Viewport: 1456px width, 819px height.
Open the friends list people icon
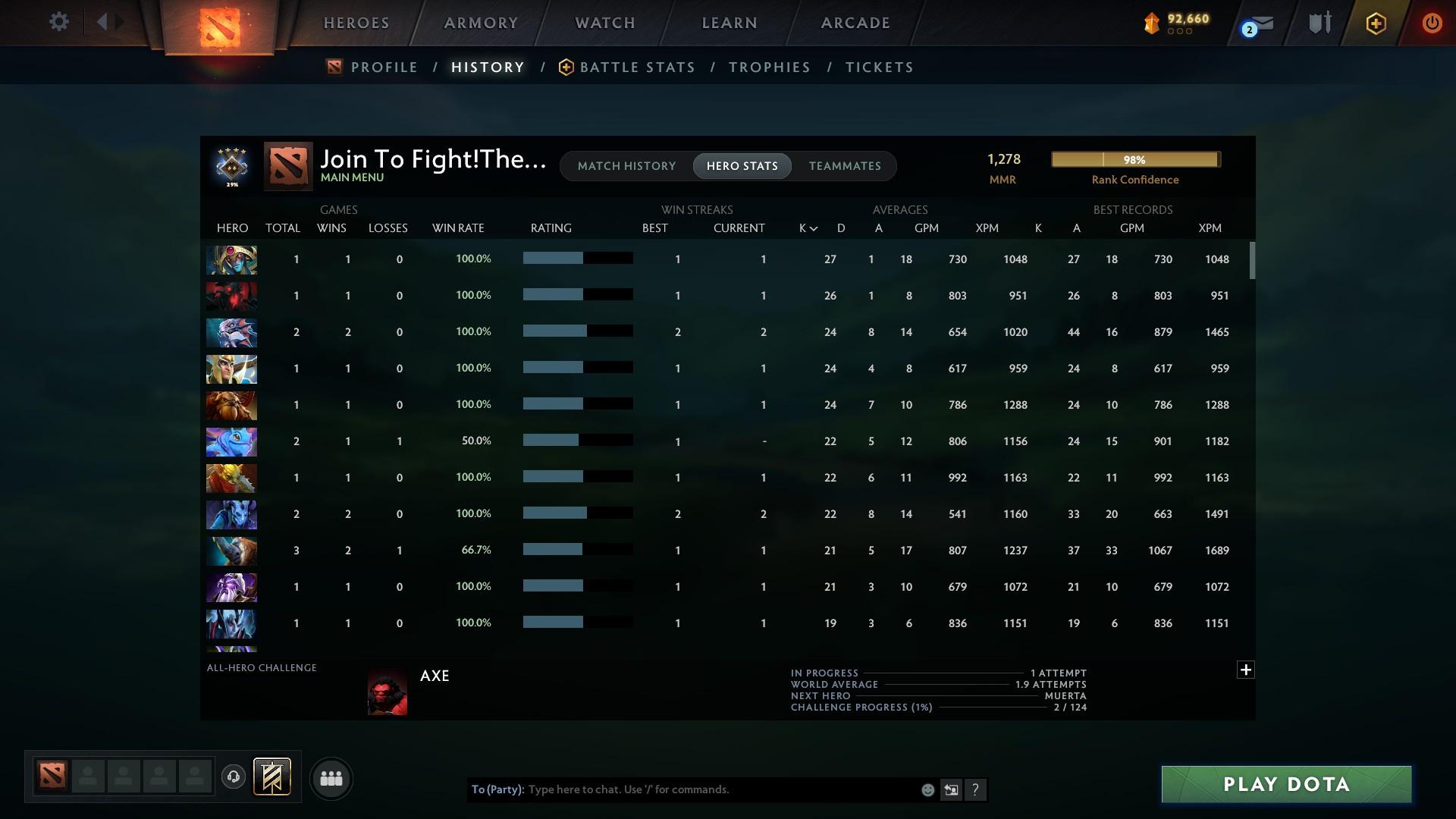coord(330,778)
